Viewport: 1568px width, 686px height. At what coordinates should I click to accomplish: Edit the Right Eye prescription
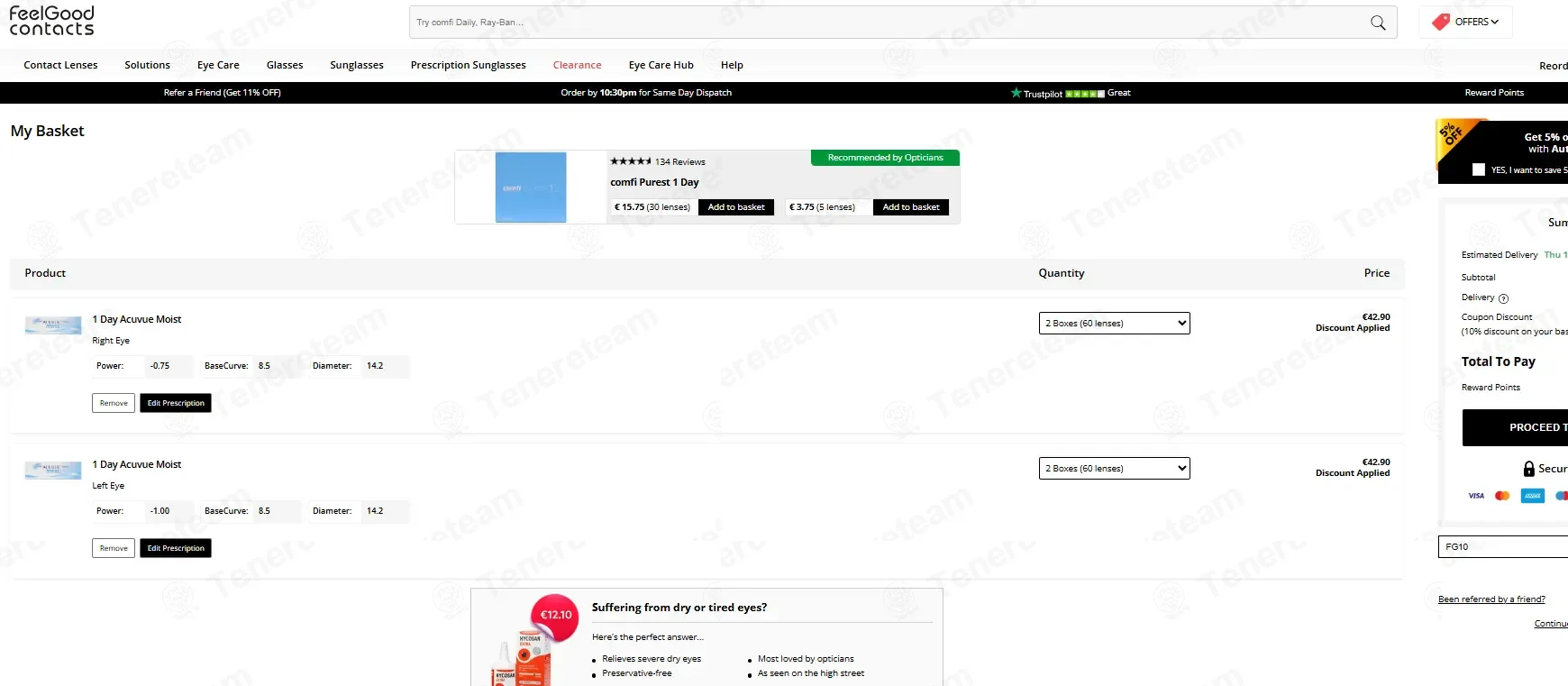[176, 403]
